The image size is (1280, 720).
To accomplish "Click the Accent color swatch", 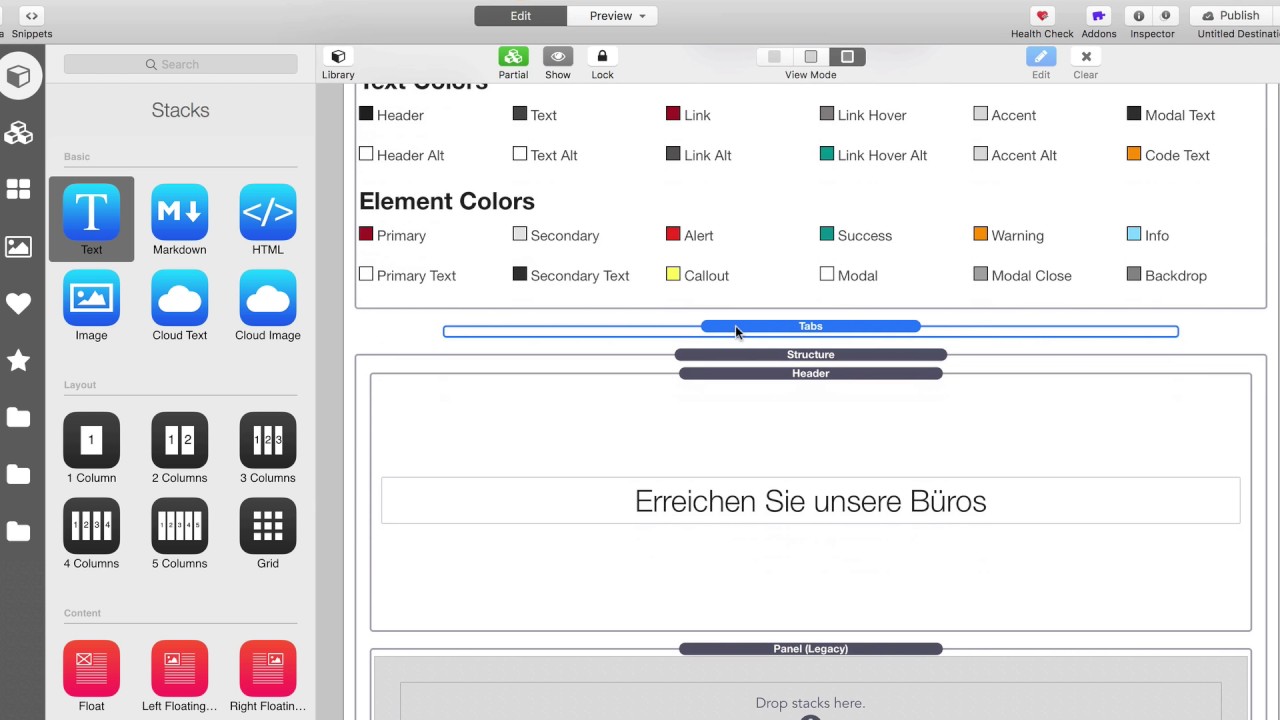I will tap(980, 114).
